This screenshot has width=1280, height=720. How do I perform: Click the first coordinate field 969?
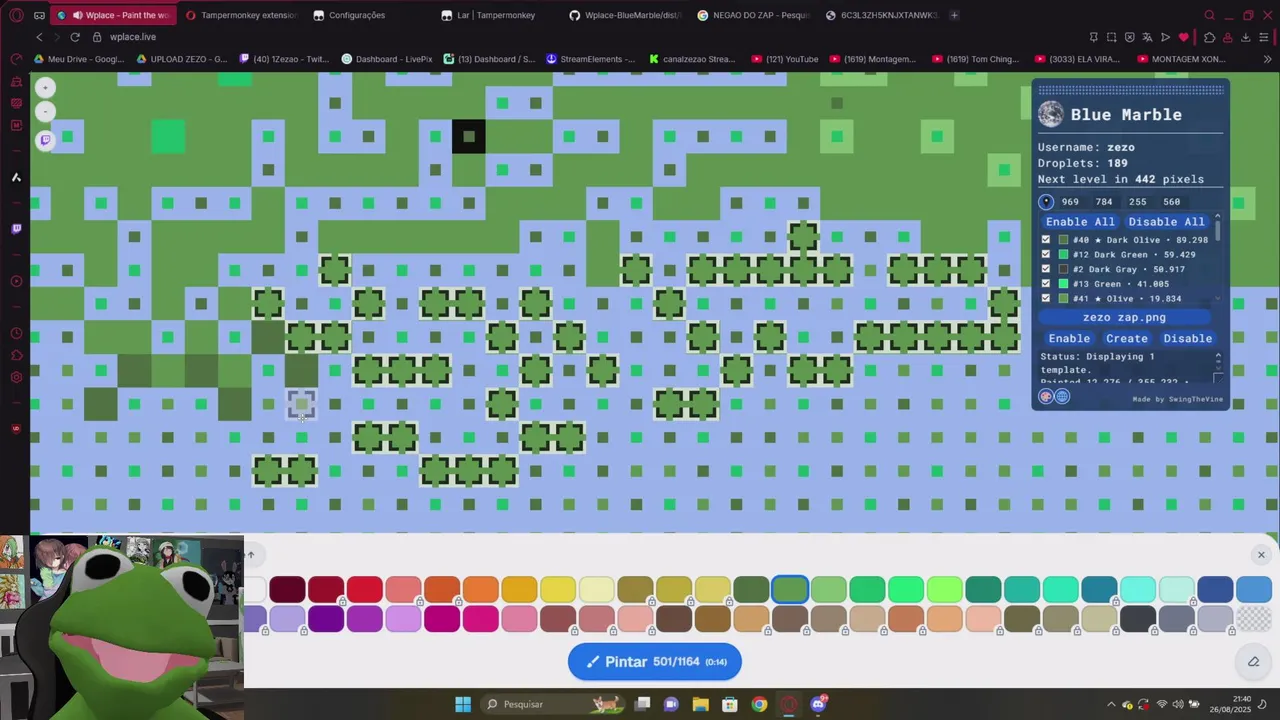[1070, 202]
